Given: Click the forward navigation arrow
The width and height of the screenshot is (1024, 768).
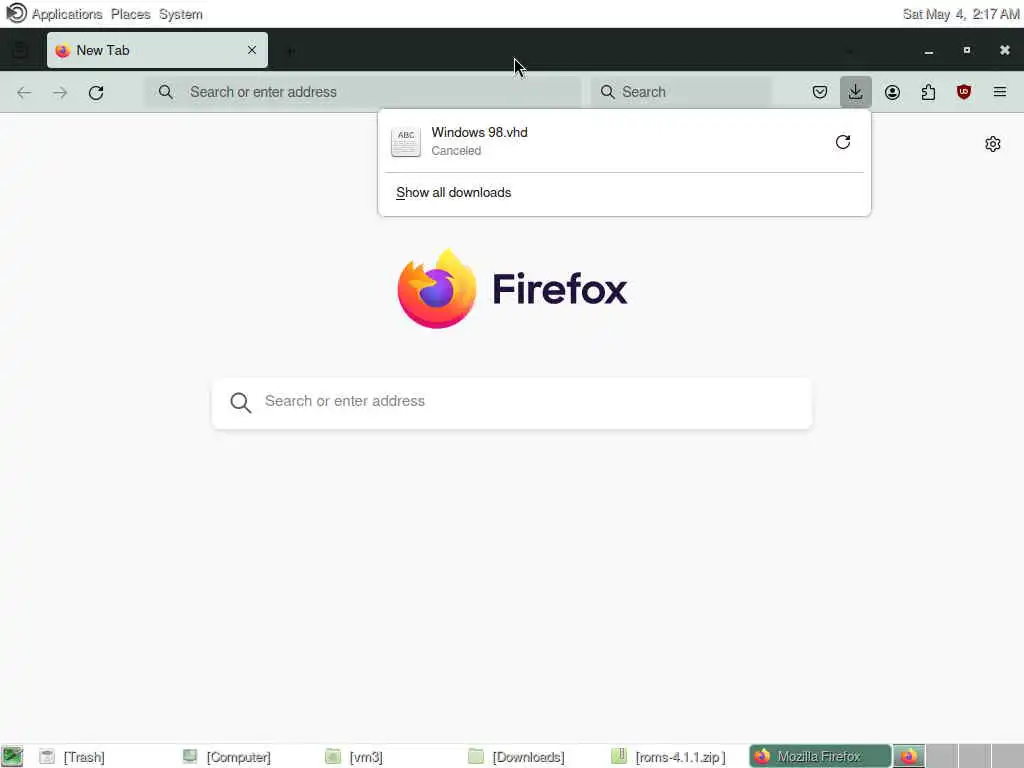Looking at the screenshot, I should (x=60, y=92).
